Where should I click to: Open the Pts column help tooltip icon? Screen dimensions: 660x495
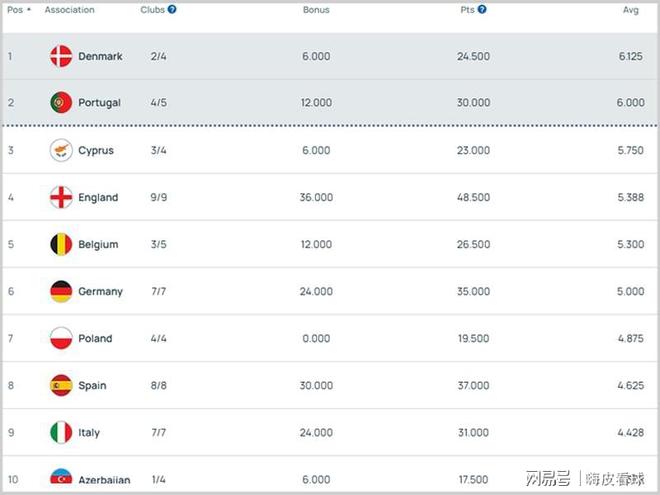482,10
